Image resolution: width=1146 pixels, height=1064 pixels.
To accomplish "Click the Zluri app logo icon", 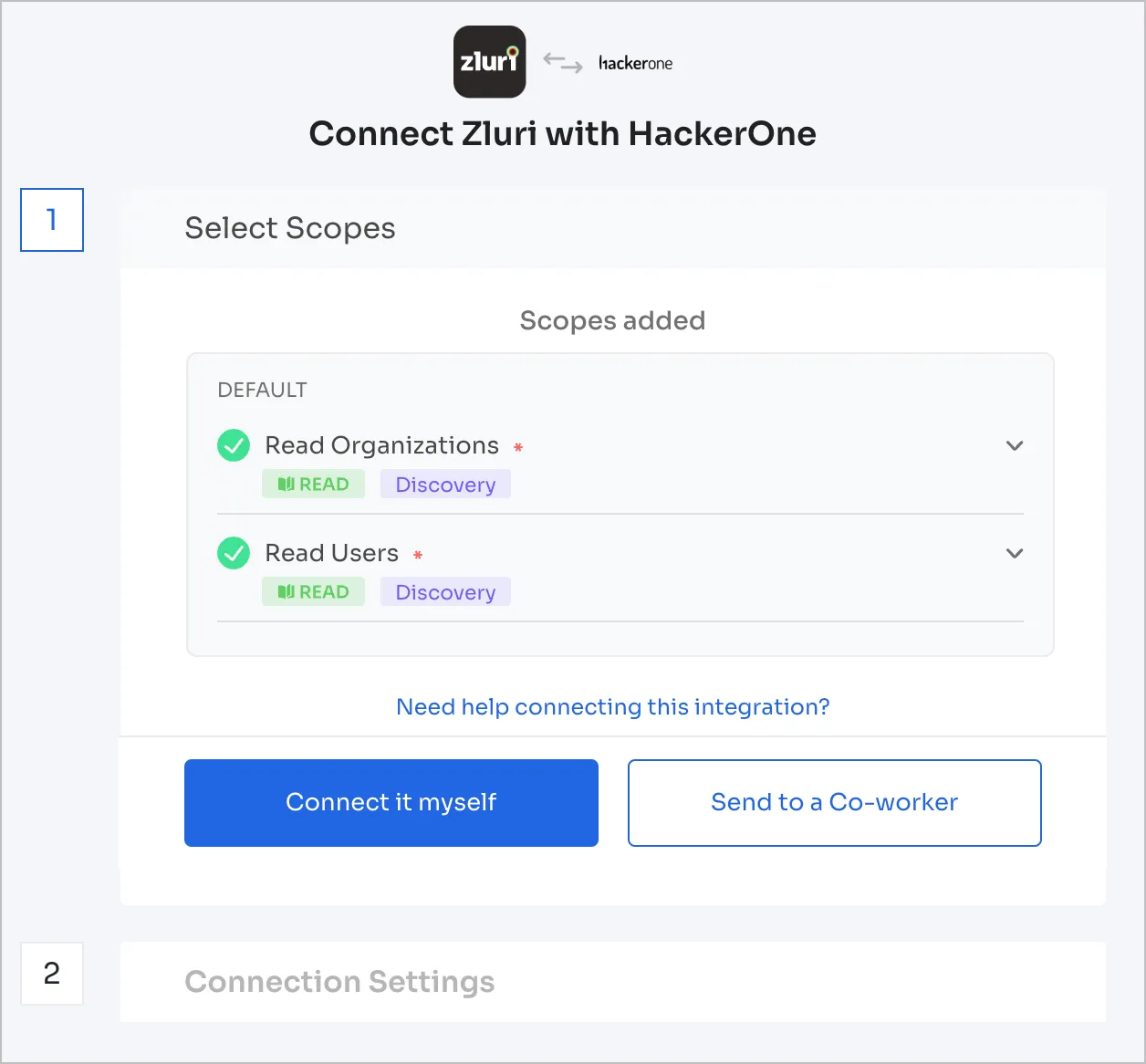I will coord(490,62).
